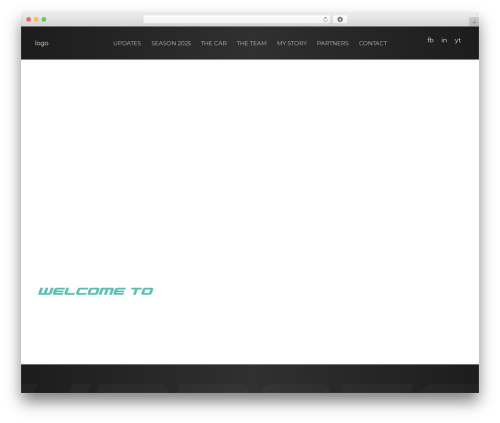The image size is (500, 423).
Task: Click the browser address bar
Action: (237, 19)
